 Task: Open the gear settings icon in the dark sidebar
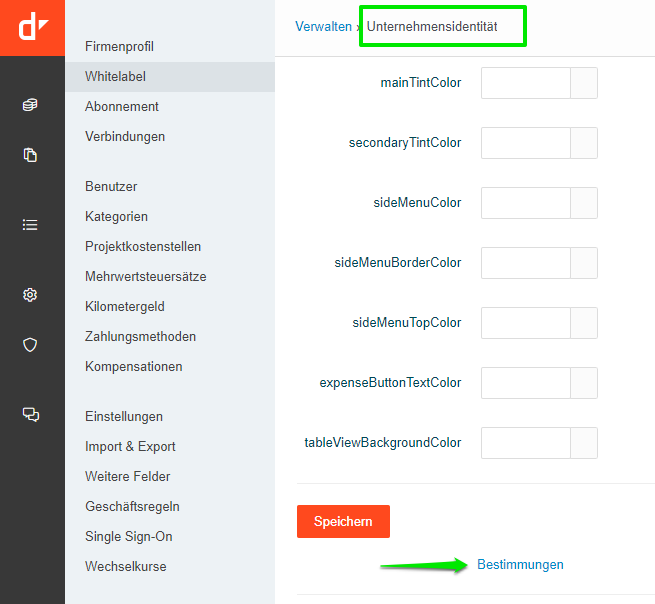tap(30, 295)
